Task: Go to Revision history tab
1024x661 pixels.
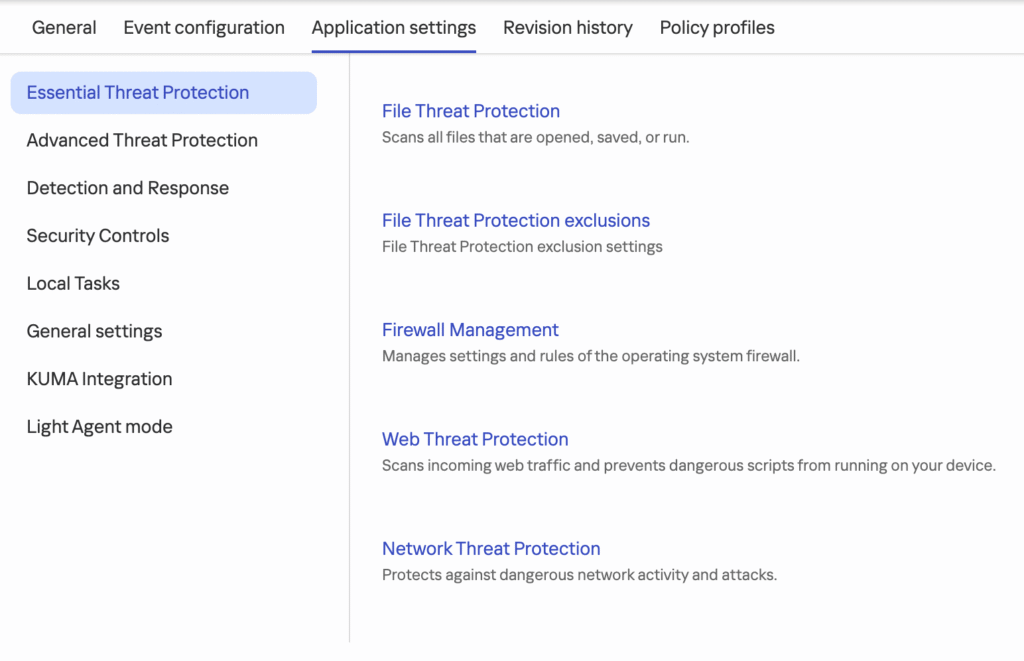Action: [x=567, y=28]
